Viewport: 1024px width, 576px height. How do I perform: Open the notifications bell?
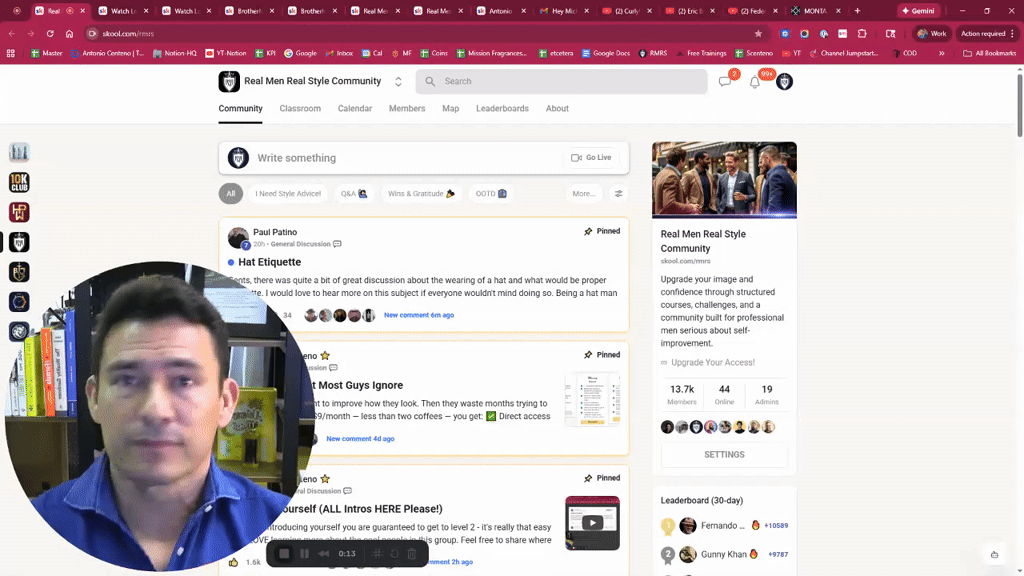click(754, 82)
